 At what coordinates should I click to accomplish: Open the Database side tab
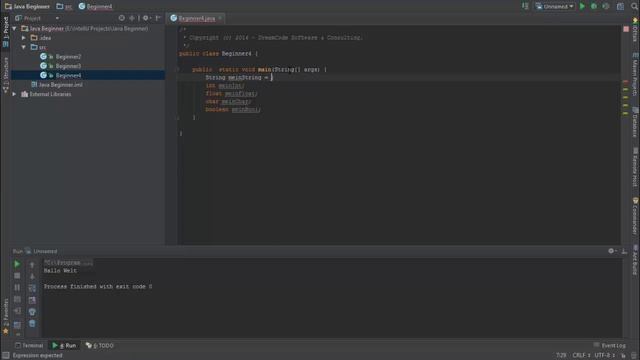click(636, 122)
